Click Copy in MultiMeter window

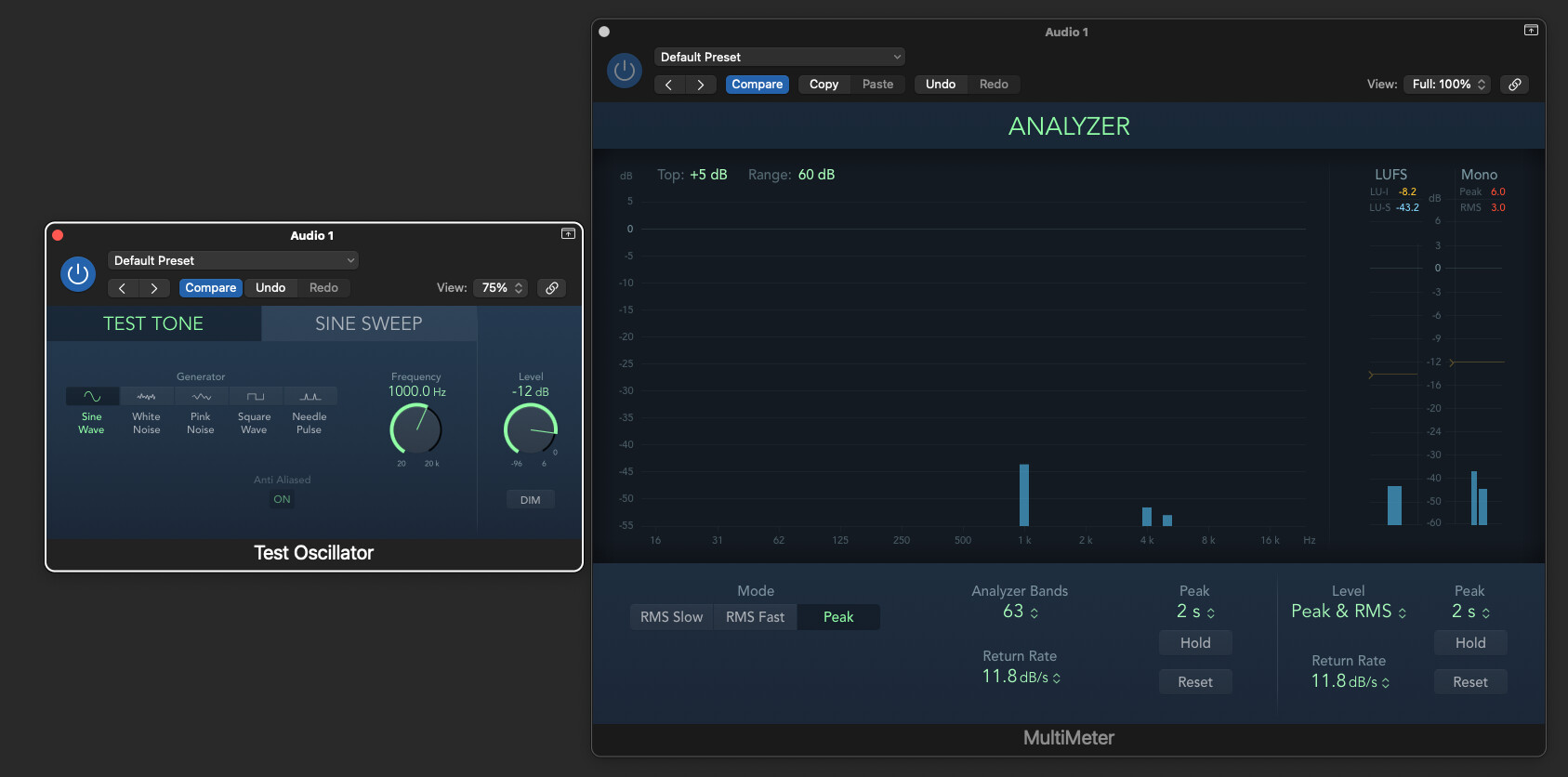[x=824, y=85]
